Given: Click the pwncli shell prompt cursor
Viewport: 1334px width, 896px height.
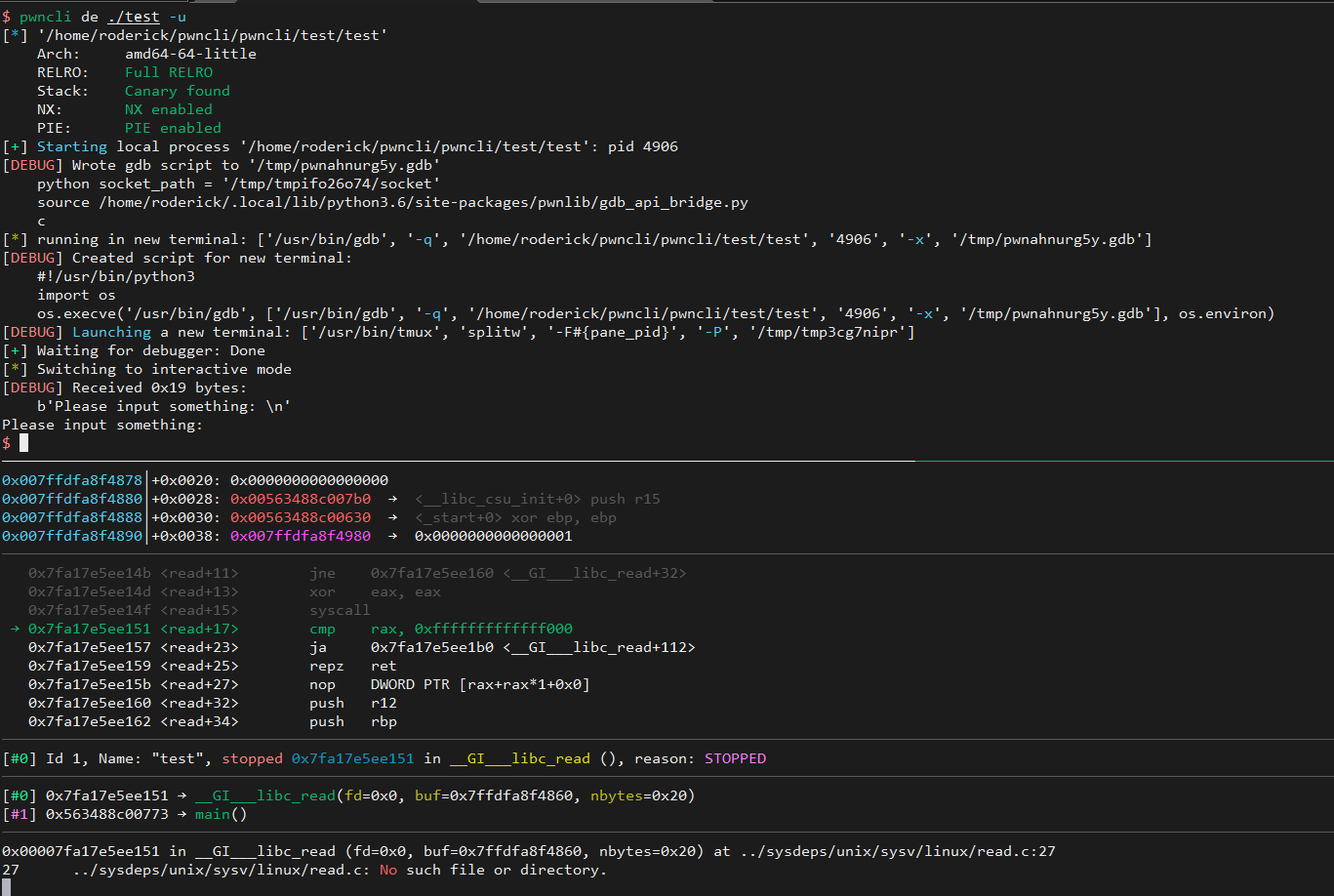Looking at the screenshot, I should point(24,443).
